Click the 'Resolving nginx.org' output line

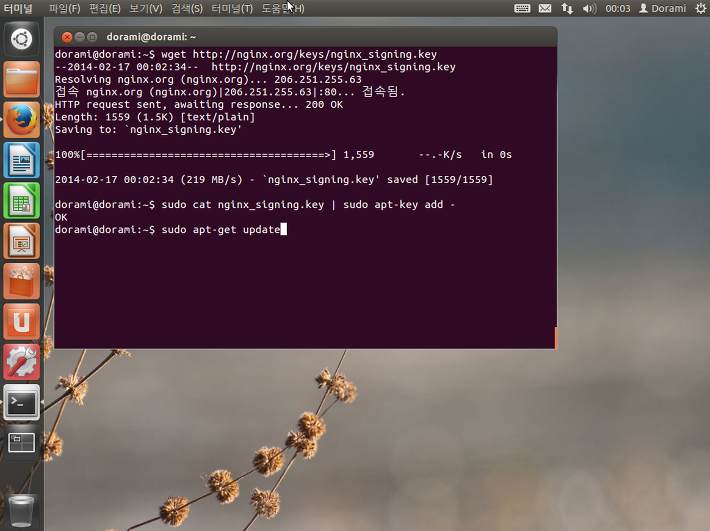(x=208, y=80)
